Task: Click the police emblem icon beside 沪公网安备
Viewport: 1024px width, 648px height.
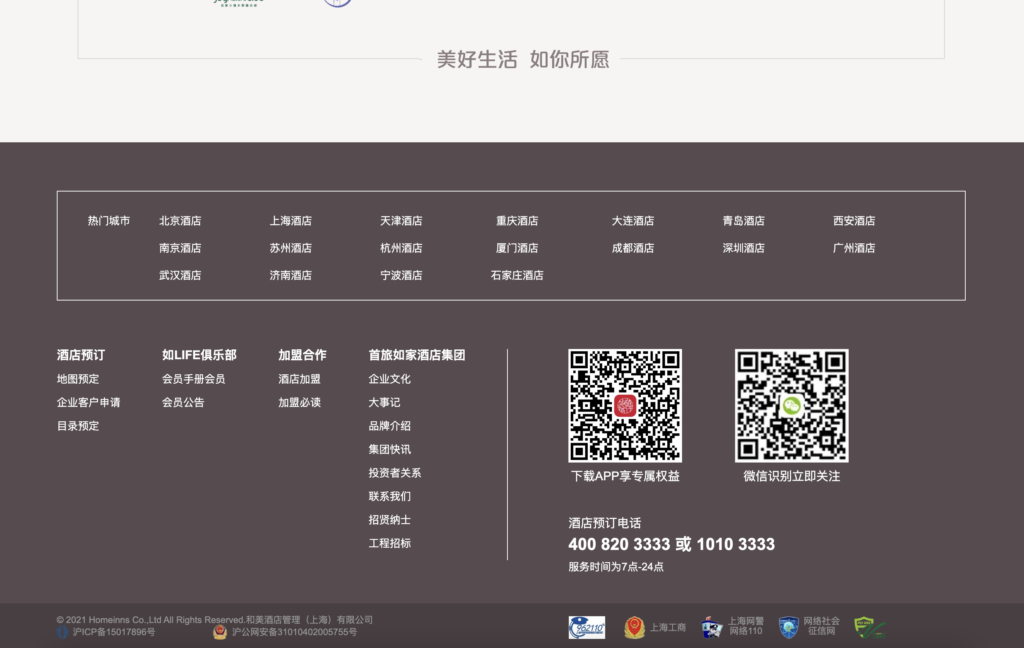Action: [x=220, y=632]
